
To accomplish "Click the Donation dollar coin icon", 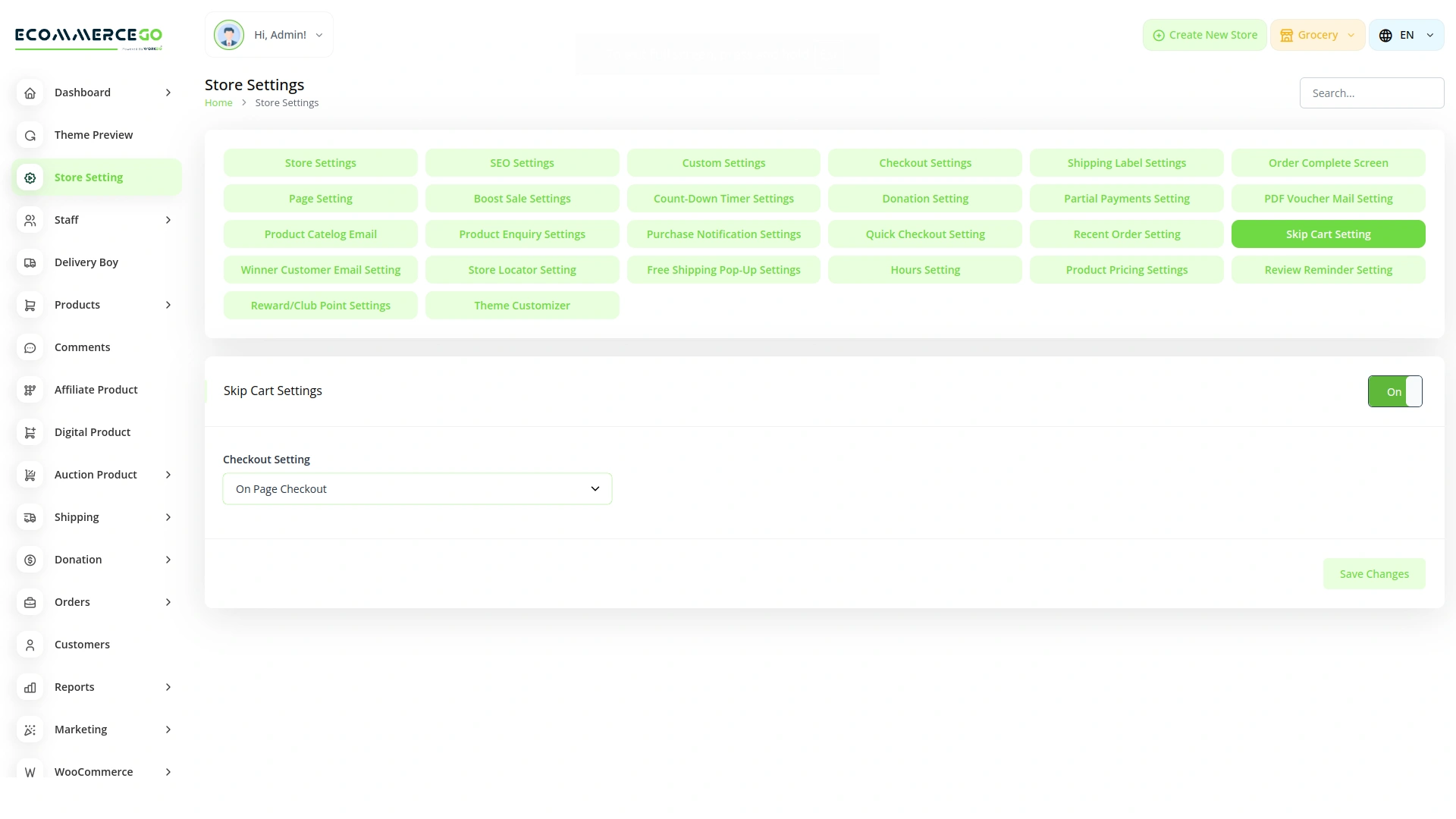I will (30, 560).
